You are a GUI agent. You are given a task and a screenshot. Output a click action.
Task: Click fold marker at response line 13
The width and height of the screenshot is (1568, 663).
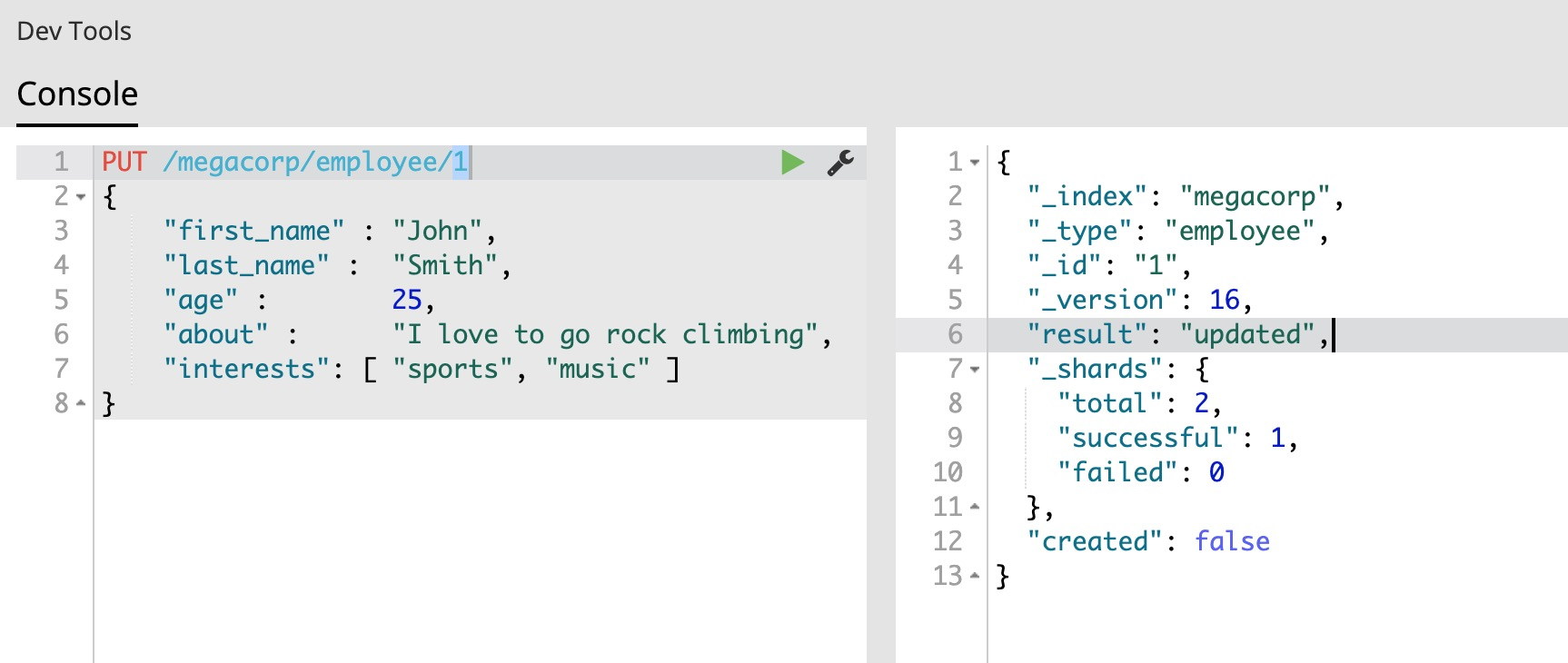[x=975, y=576]
